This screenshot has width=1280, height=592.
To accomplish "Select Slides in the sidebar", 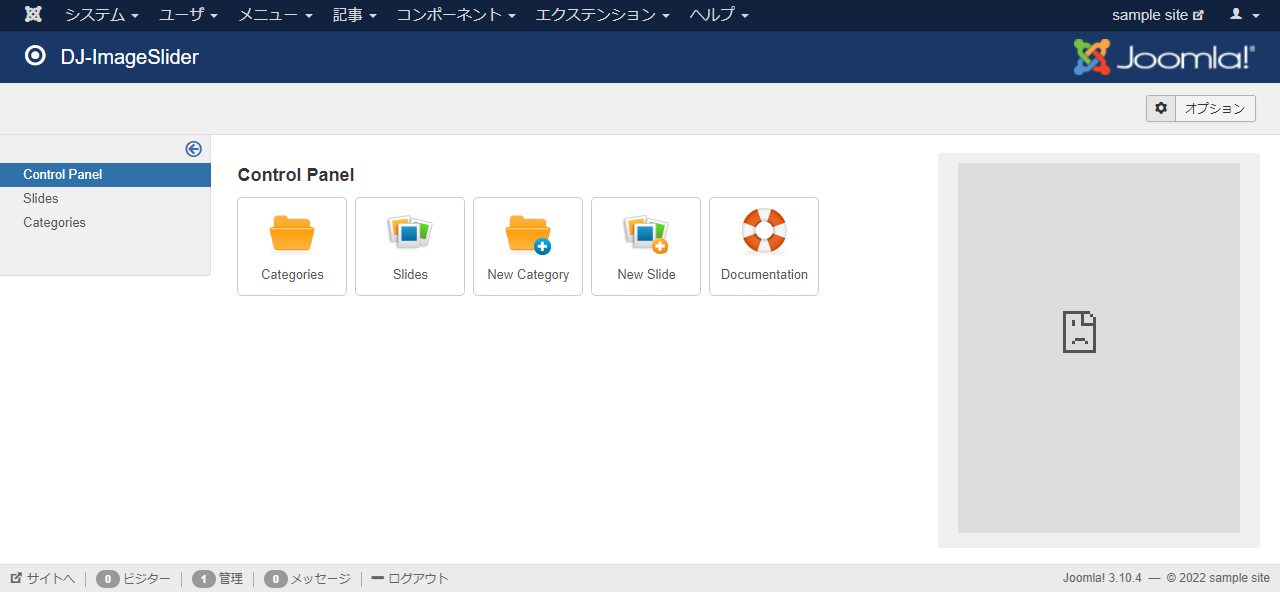I will point(41,199).
